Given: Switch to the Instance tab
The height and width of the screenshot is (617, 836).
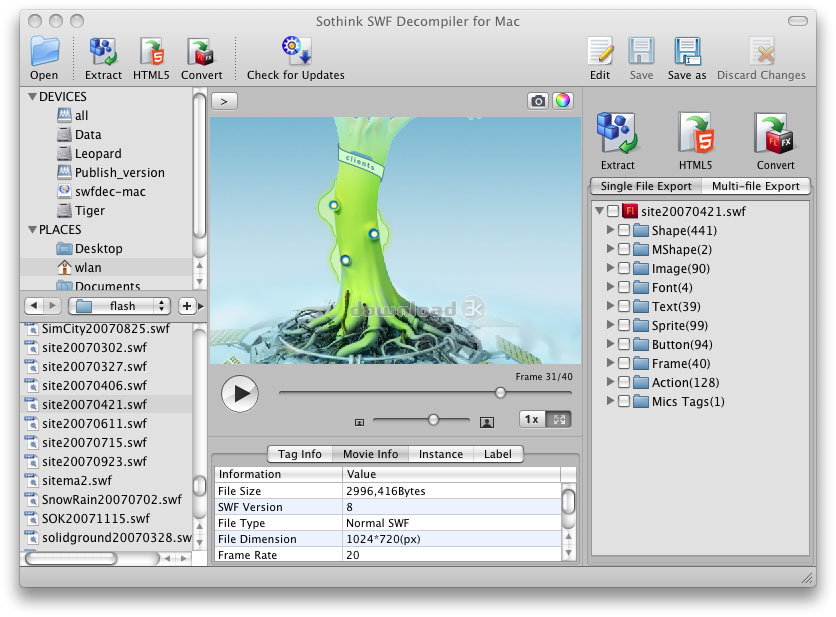Looking at the screenshot, I should (441, 454).
